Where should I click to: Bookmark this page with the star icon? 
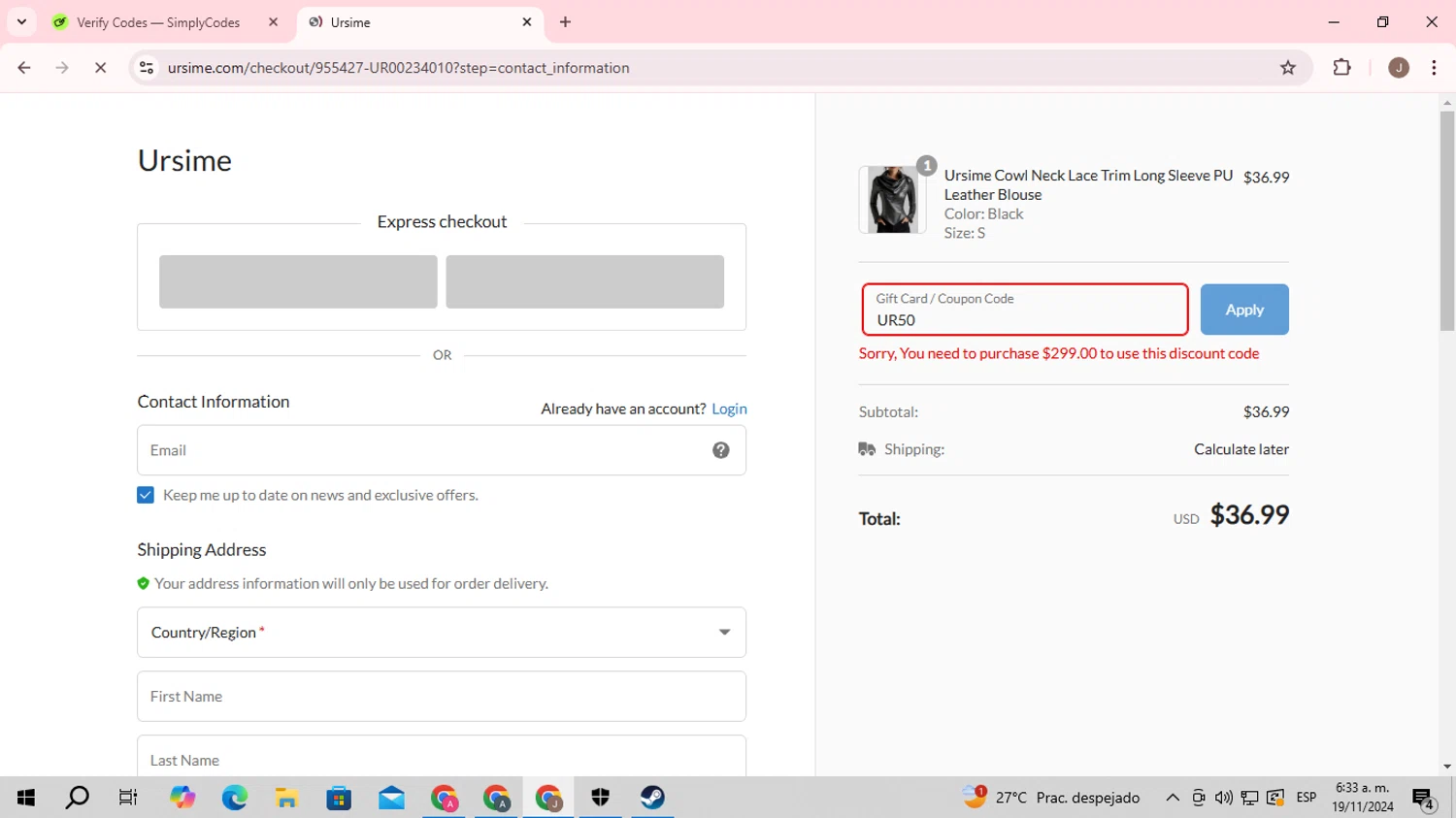(x=1288, y=68)
